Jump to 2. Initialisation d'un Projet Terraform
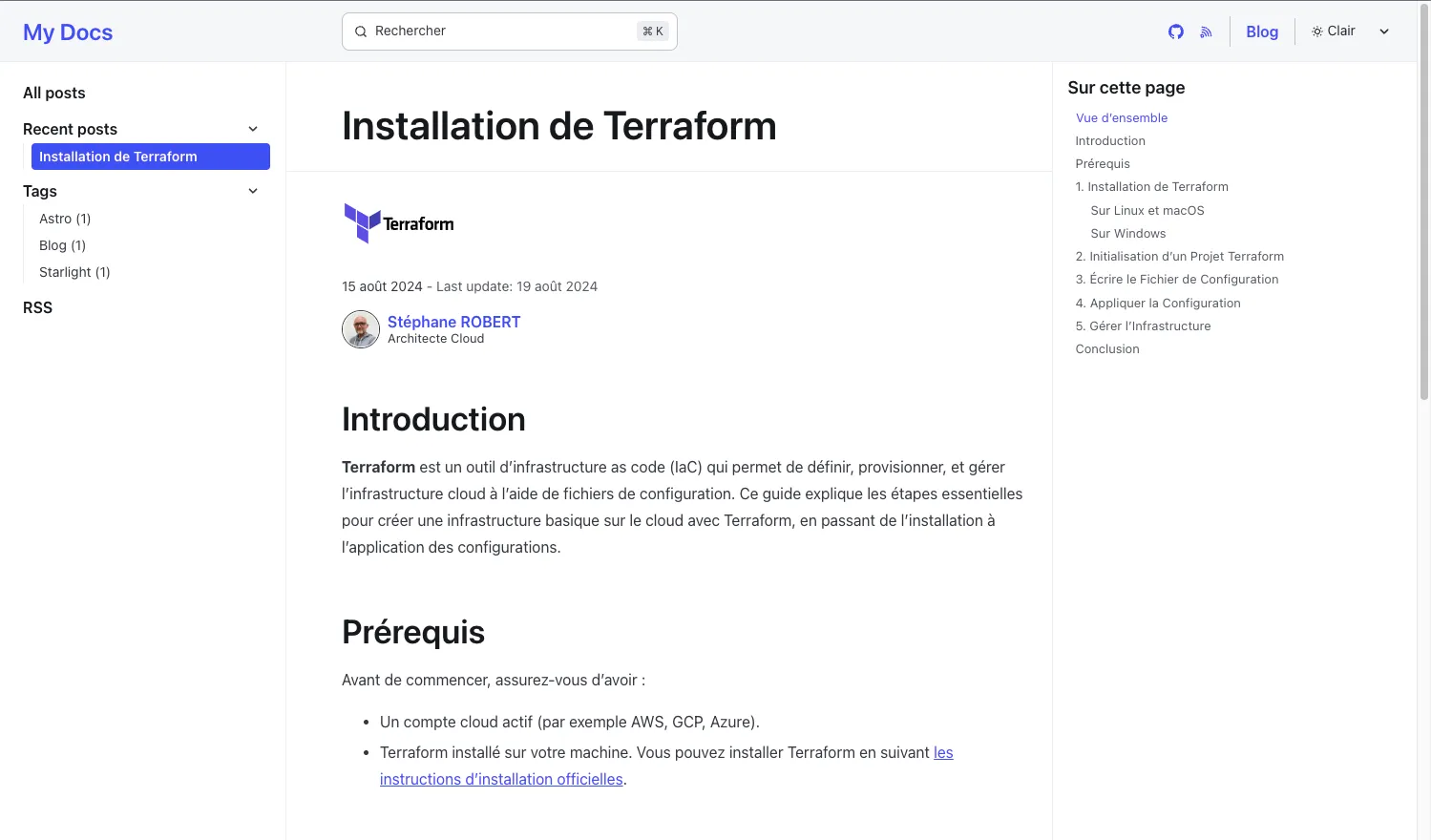Screen dimensions: 1431x840 (1180, 256)
